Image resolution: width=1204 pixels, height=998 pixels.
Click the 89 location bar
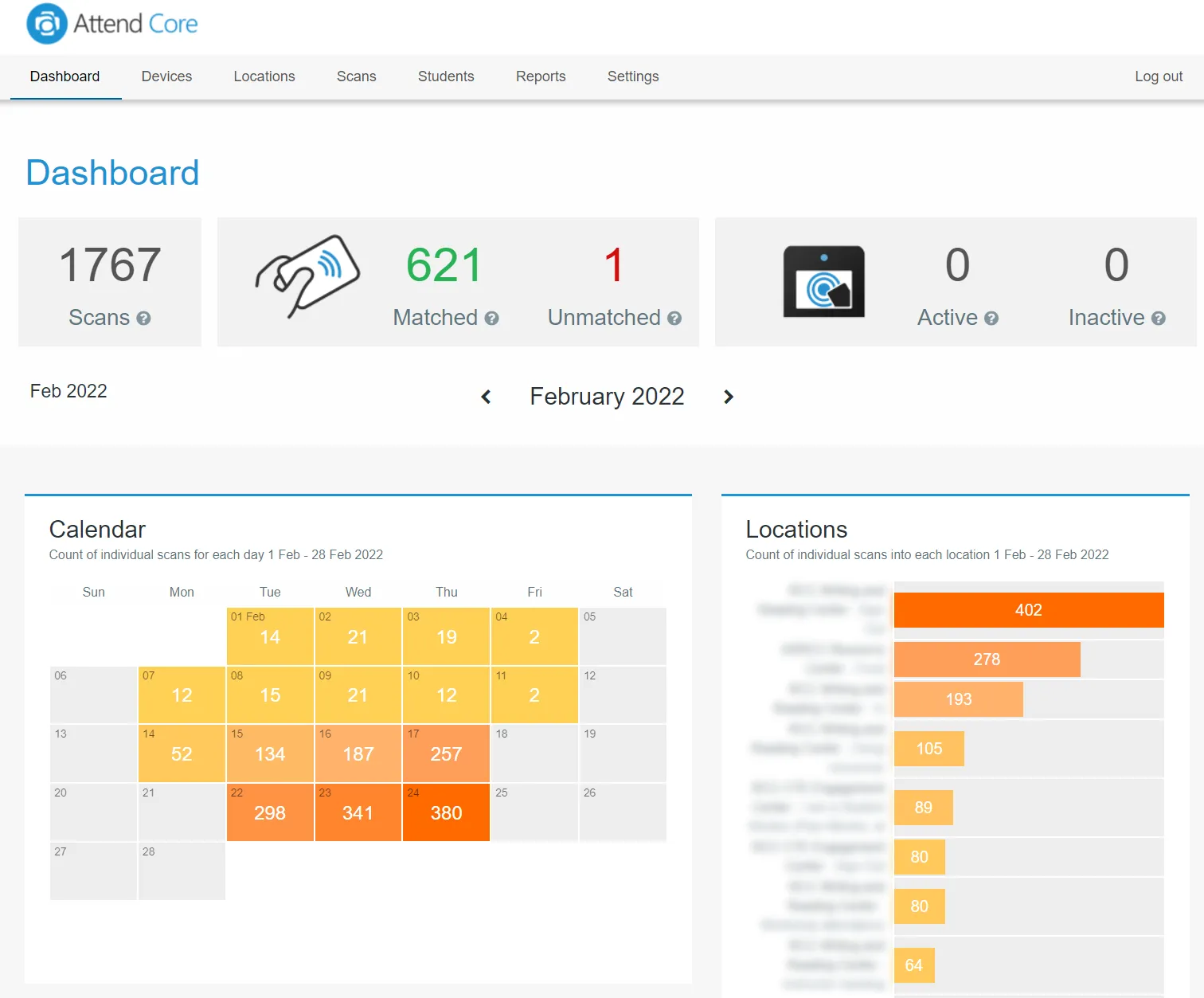coord(924,808)
